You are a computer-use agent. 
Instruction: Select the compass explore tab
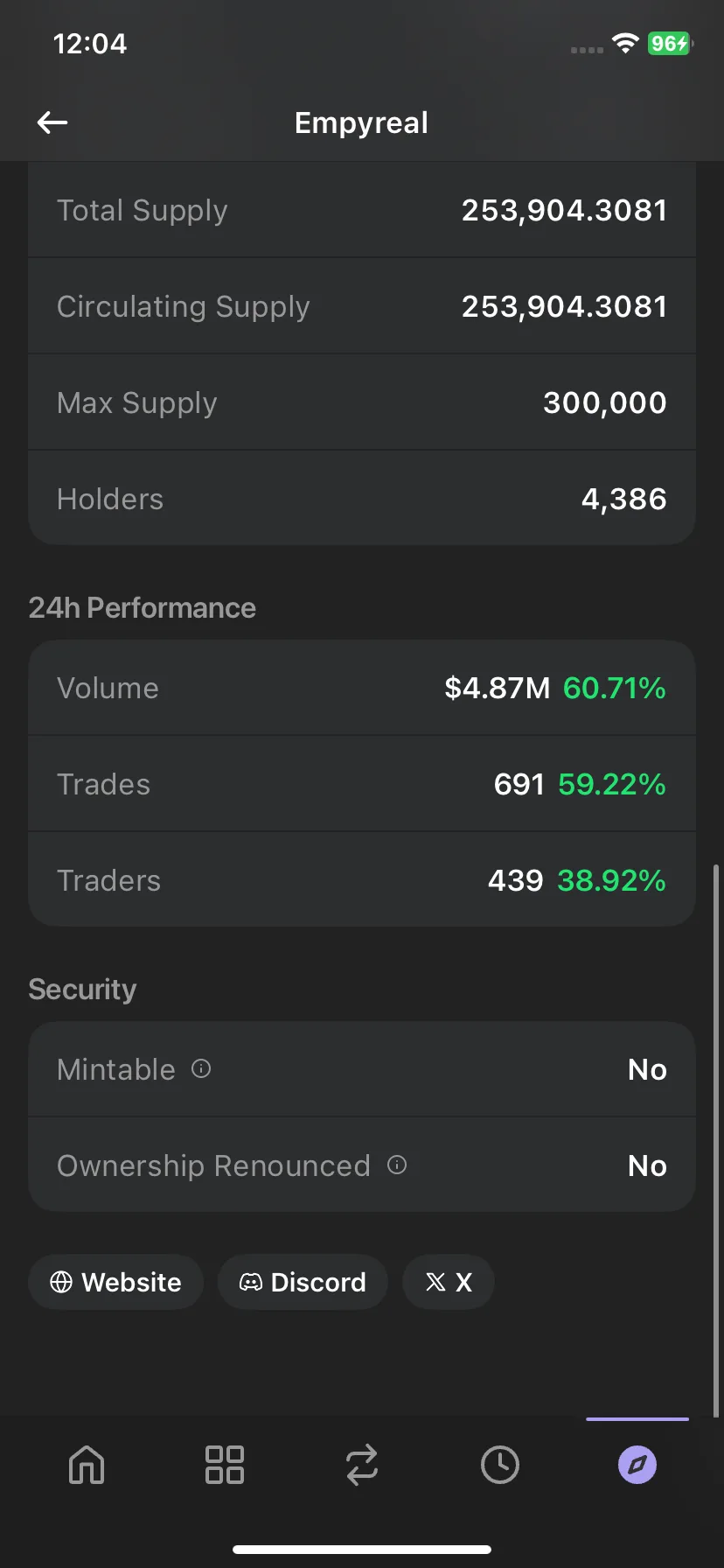[x=637, y=1464]
